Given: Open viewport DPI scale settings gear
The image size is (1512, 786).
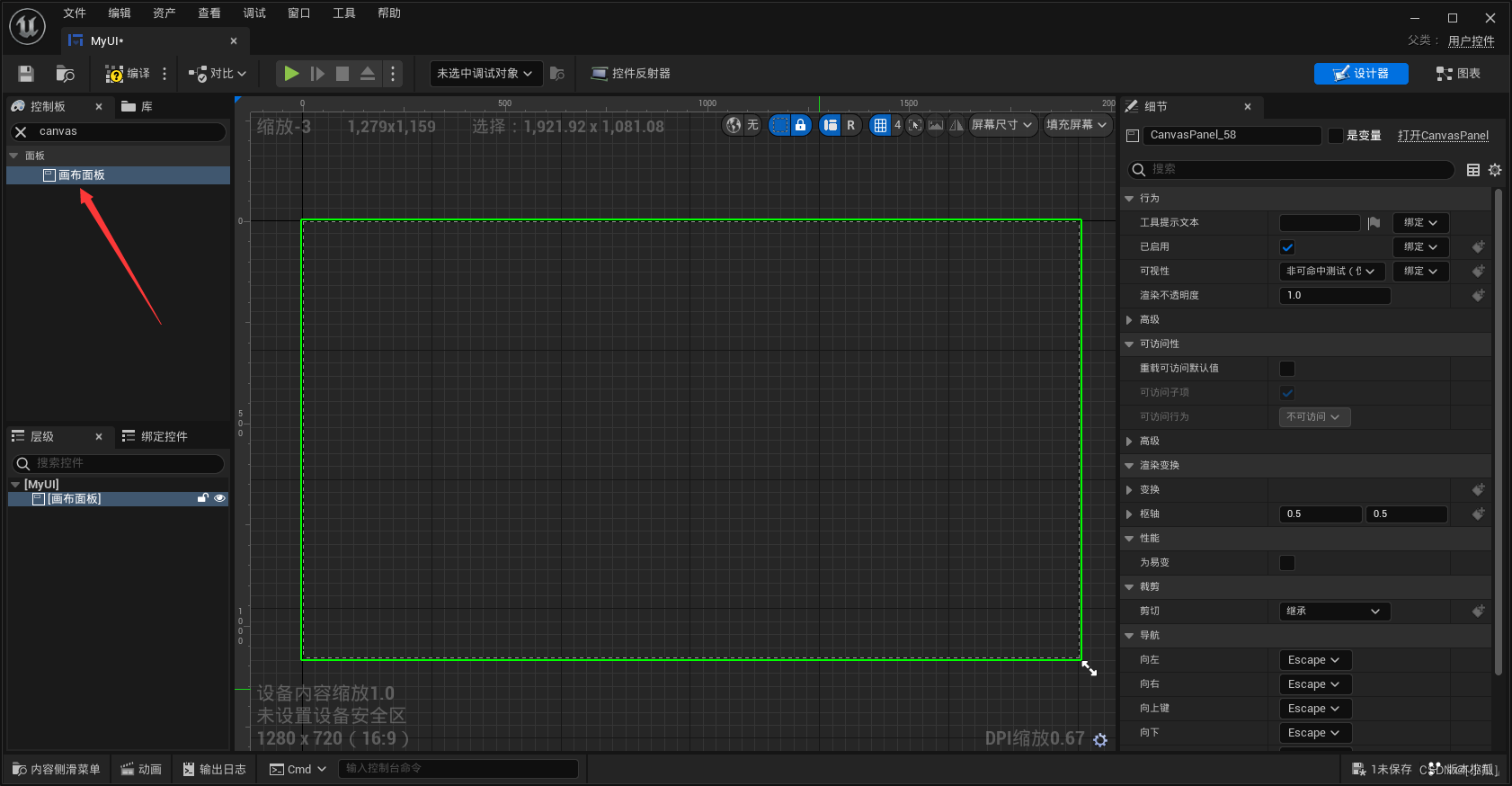Looking at the screenshot, I should click(1100, 740).
